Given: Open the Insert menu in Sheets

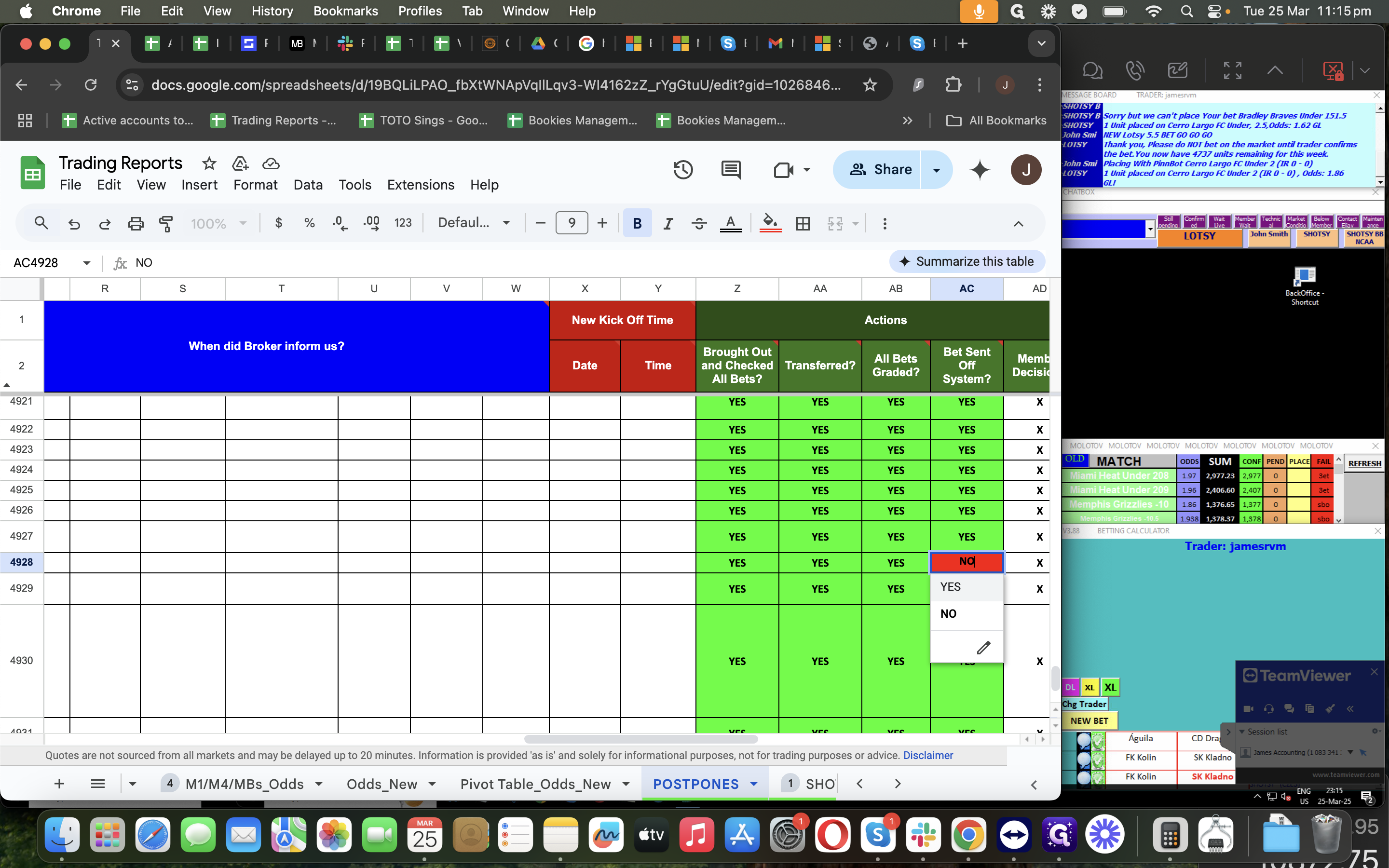Looking at the screenshot, I should coord(199,185).
